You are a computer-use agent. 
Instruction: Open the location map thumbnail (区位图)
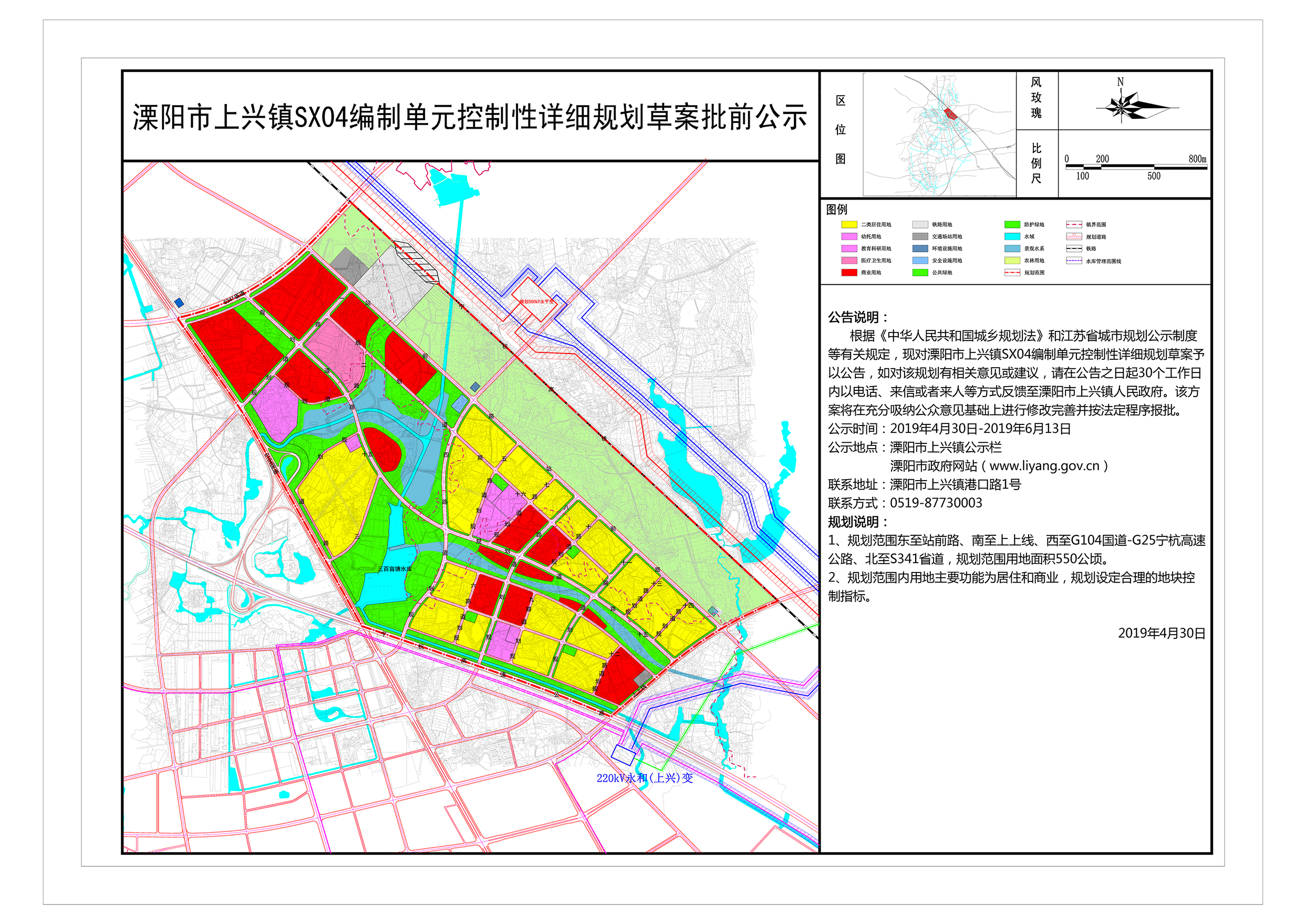click(x=939, y=134)
